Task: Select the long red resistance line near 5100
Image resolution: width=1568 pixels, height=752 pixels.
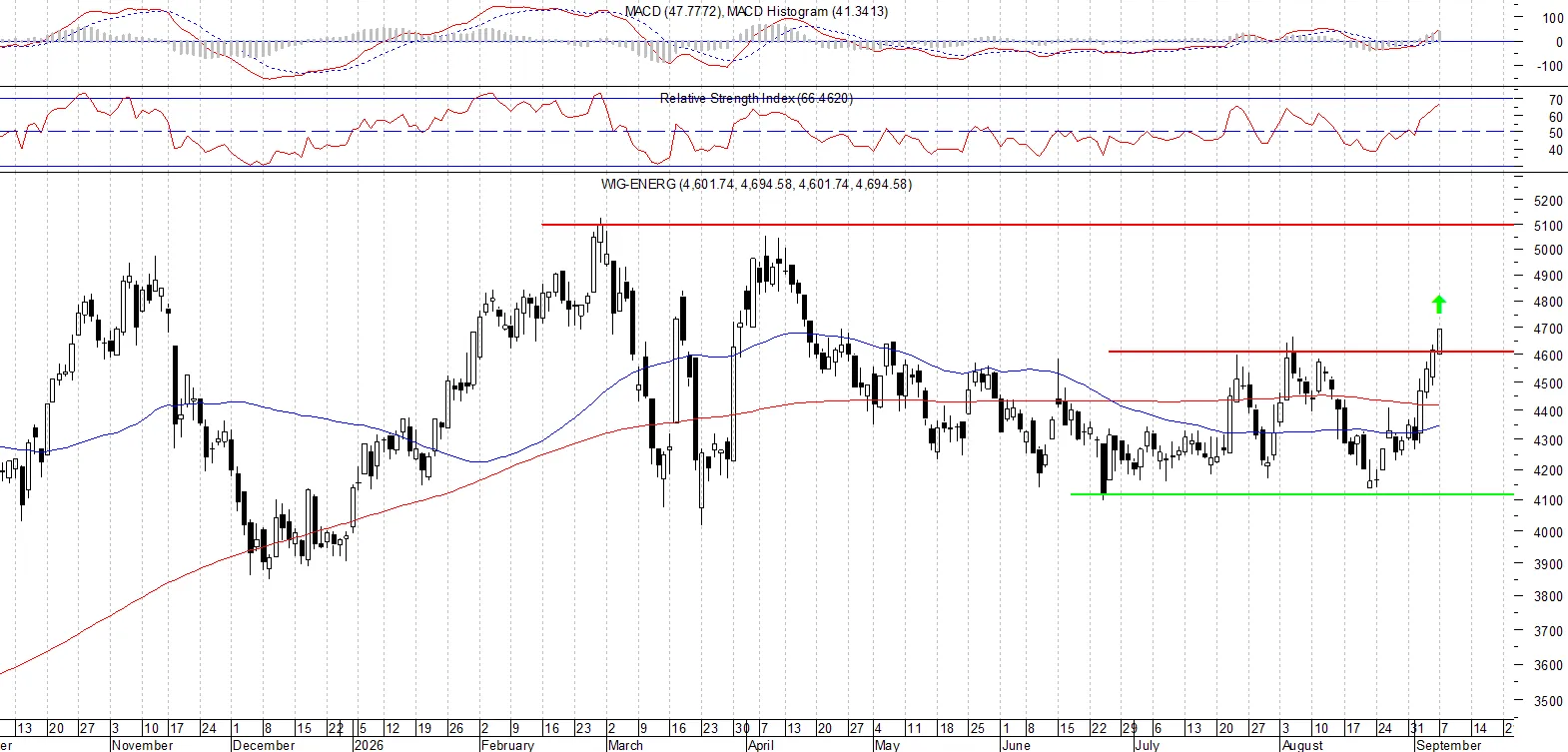Action: point(1029,225)
